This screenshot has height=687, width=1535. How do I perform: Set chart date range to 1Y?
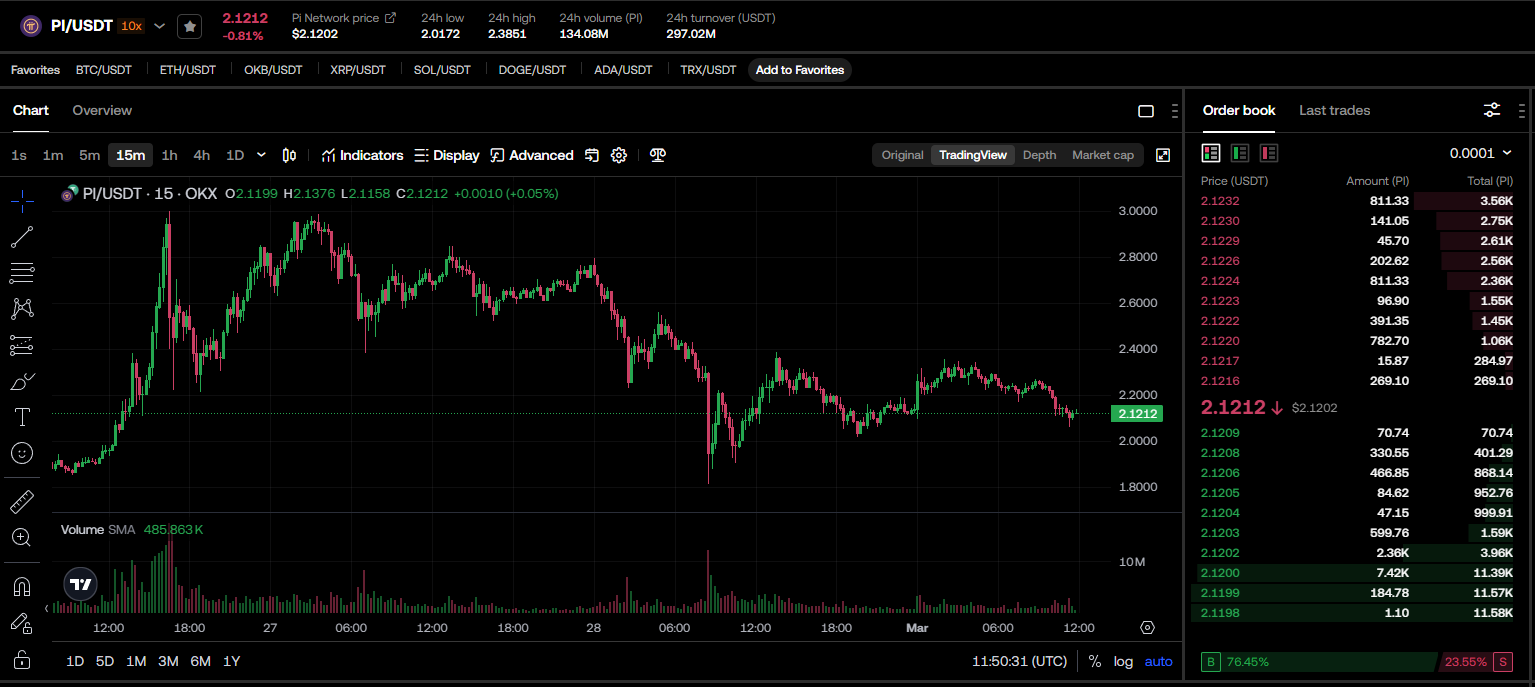coord(232,661)
